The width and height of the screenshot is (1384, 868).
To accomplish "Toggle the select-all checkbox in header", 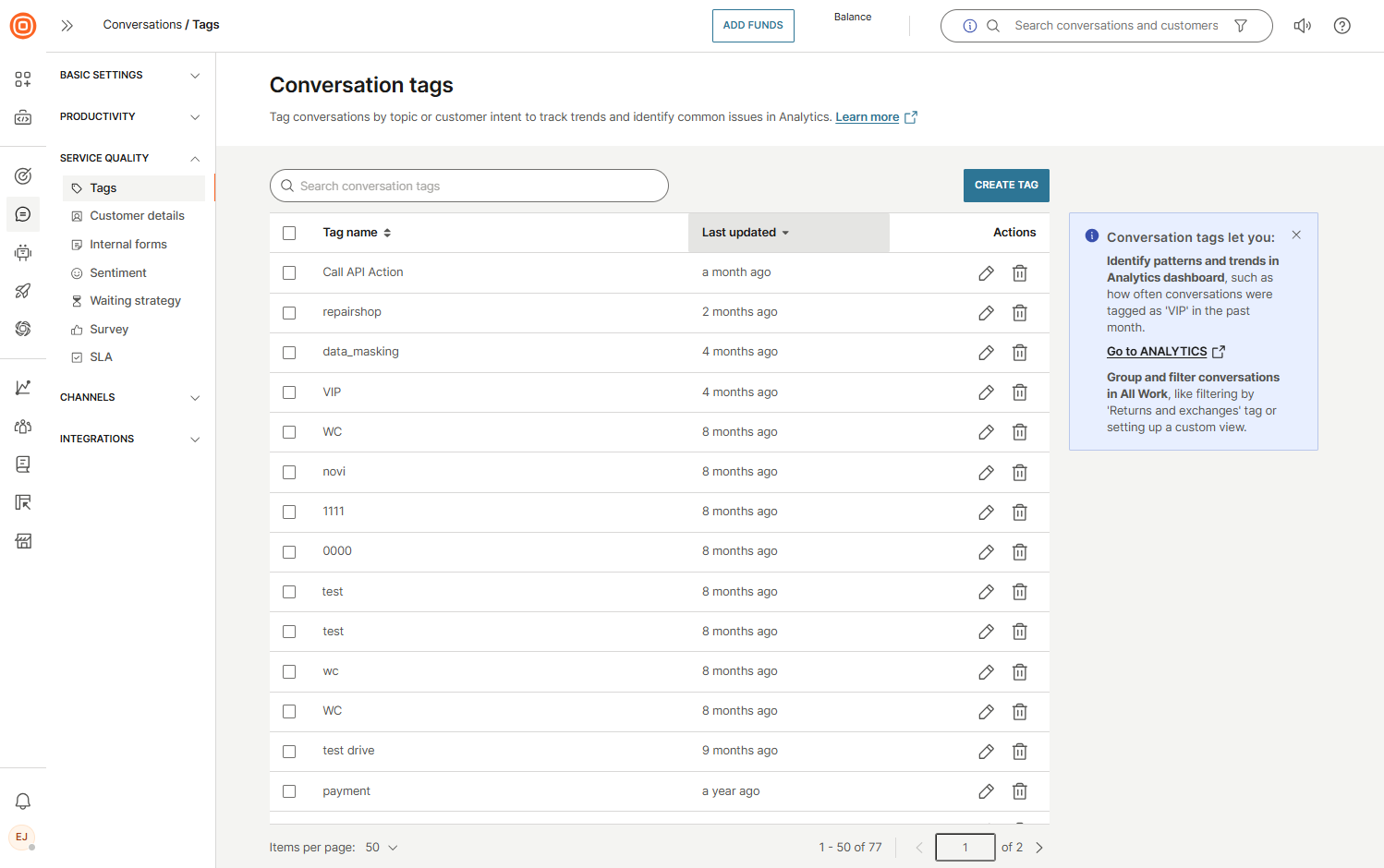I will coord(289,234).
